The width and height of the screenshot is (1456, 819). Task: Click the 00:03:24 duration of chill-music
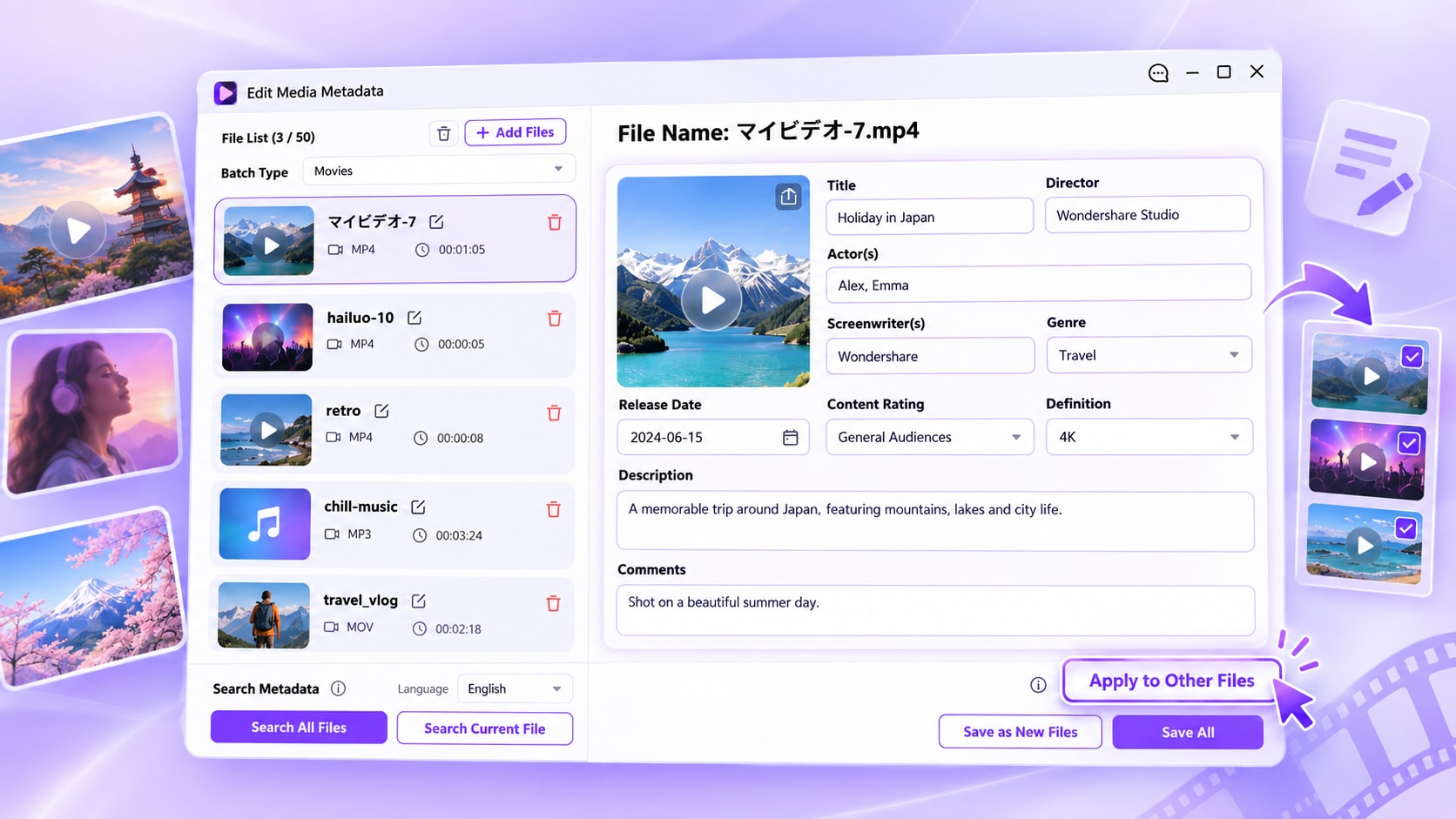click(459, 535)
